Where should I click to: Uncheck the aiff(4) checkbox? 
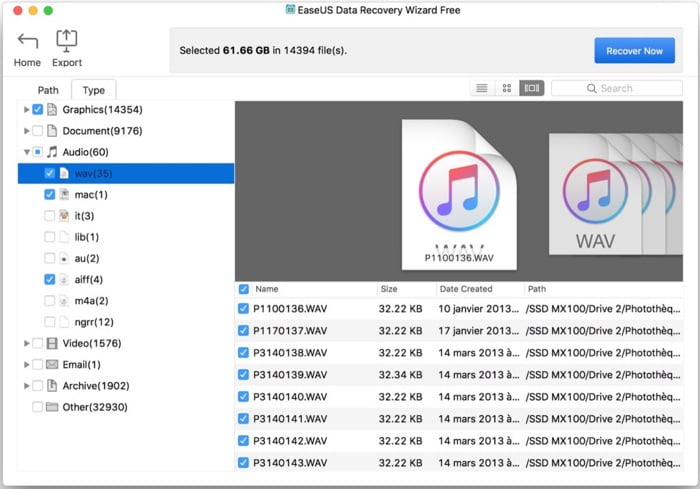coord(50,280)
